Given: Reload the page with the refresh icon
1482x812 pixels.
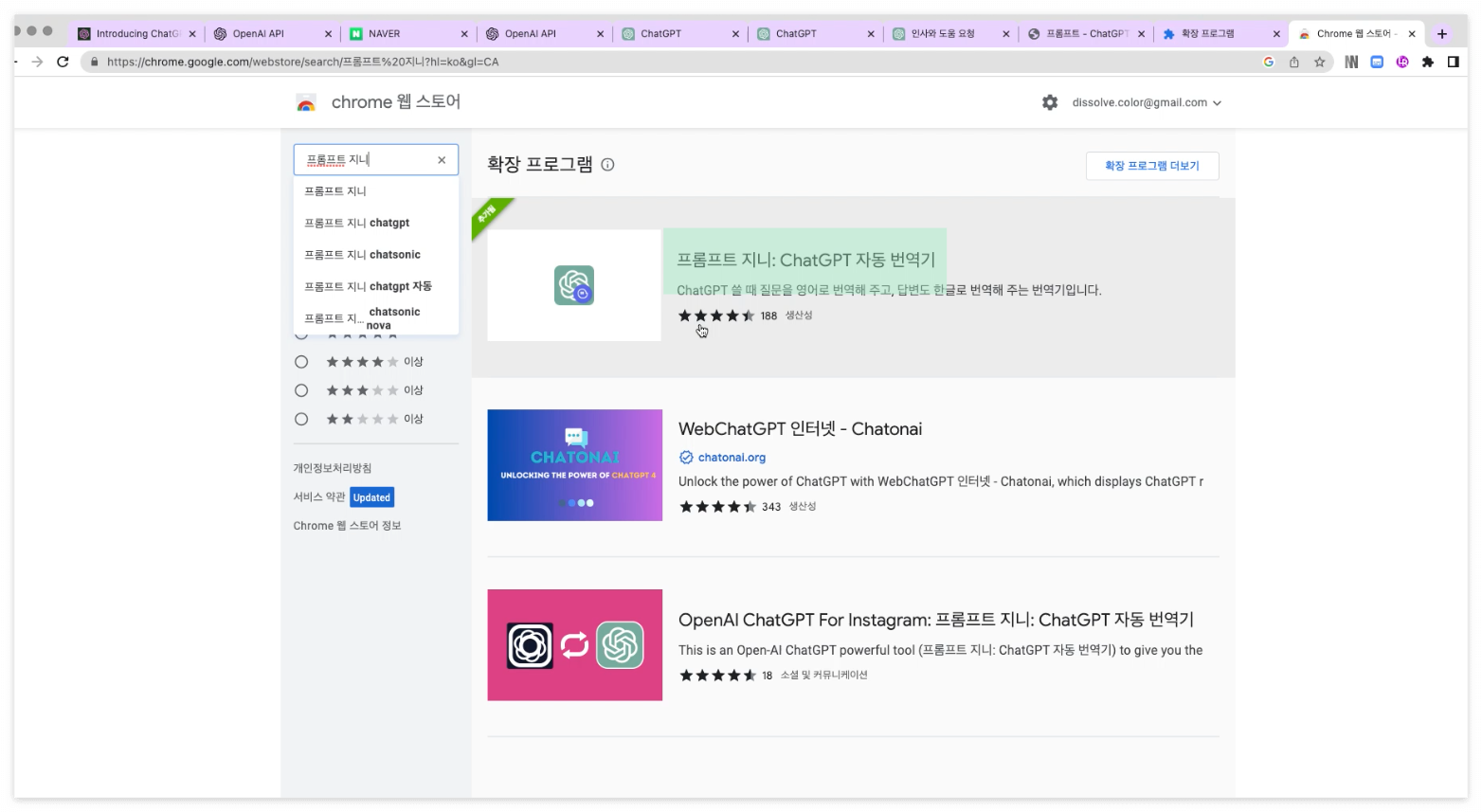Looking at the screenshot, I should coord(63,62).
